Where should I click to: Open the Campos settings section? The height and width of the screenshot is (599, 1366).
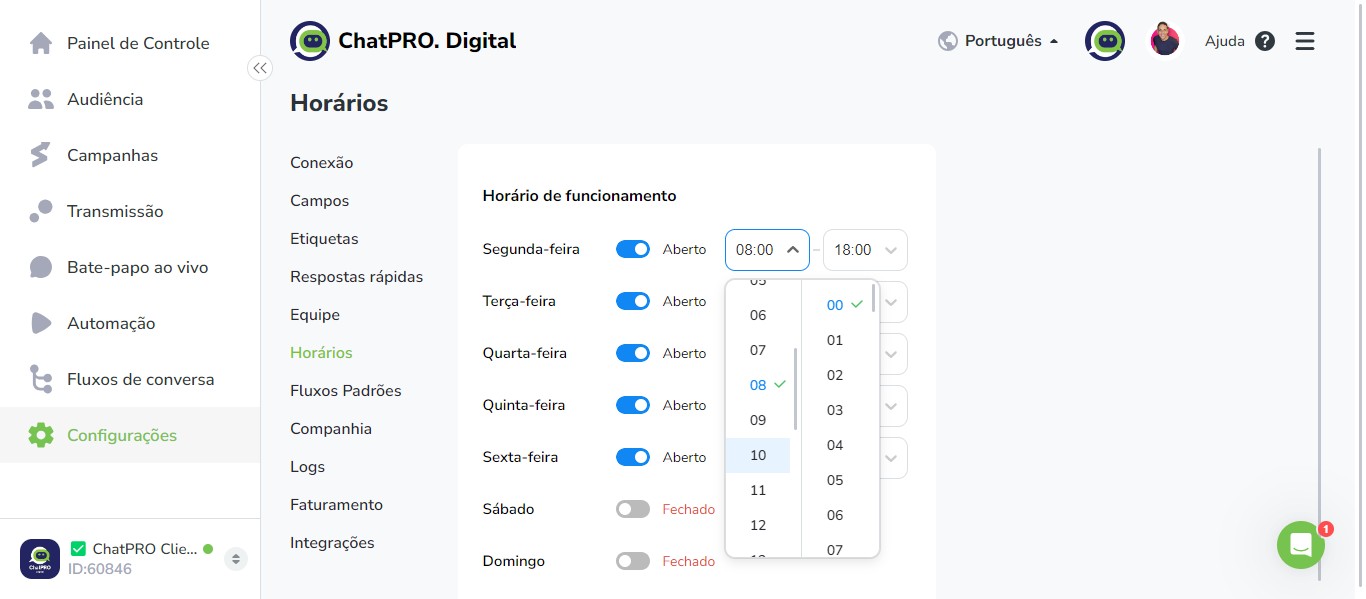[x=319, y=201]
